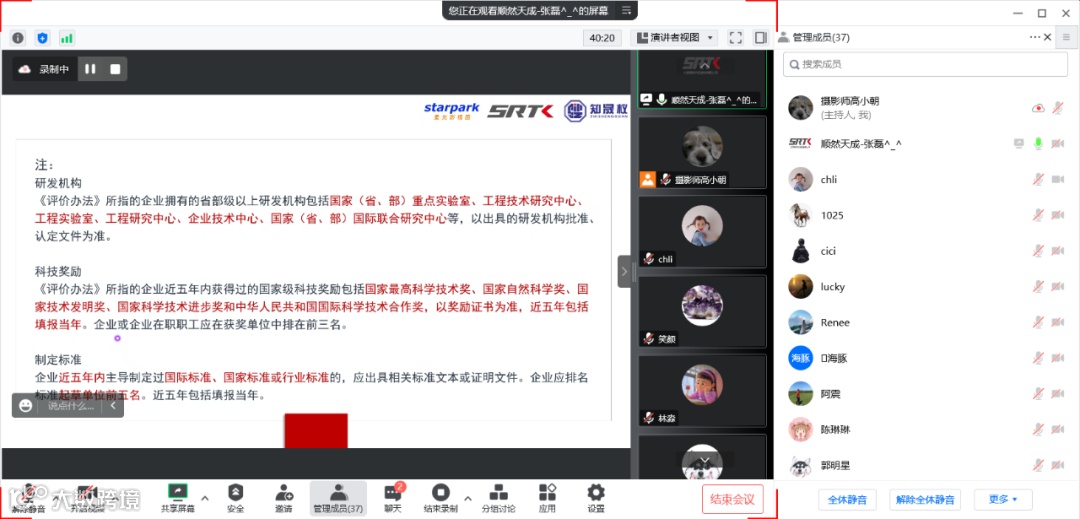Expand share screen options caret
The height and width of the screenshot is (519, 1080).
(205, 498)
